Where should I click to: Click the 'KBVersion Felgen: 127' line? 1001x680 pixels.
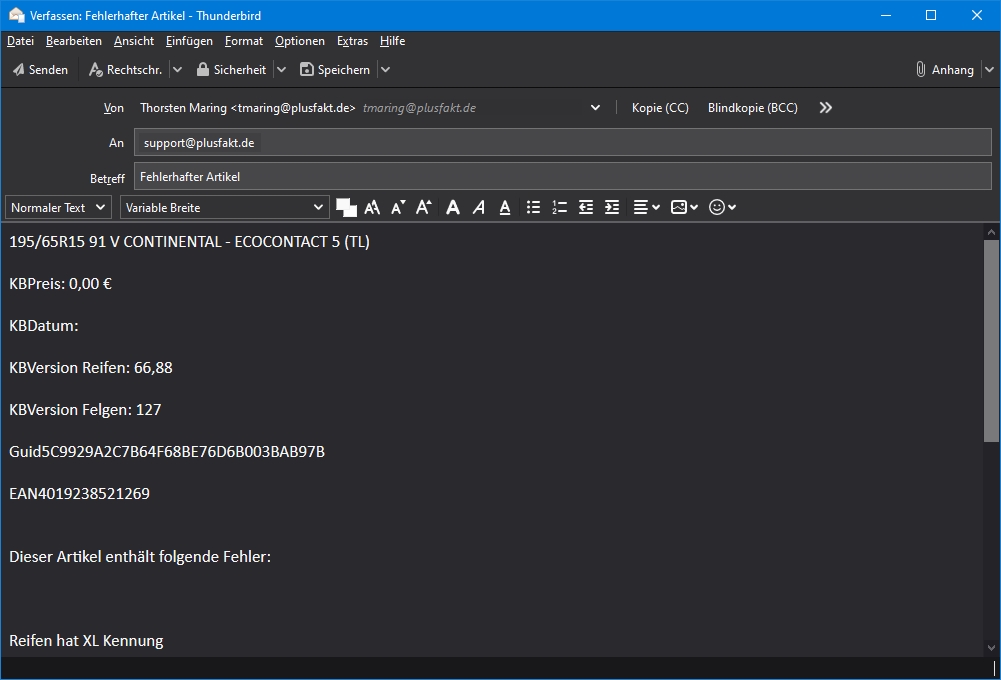coord(85,410)
